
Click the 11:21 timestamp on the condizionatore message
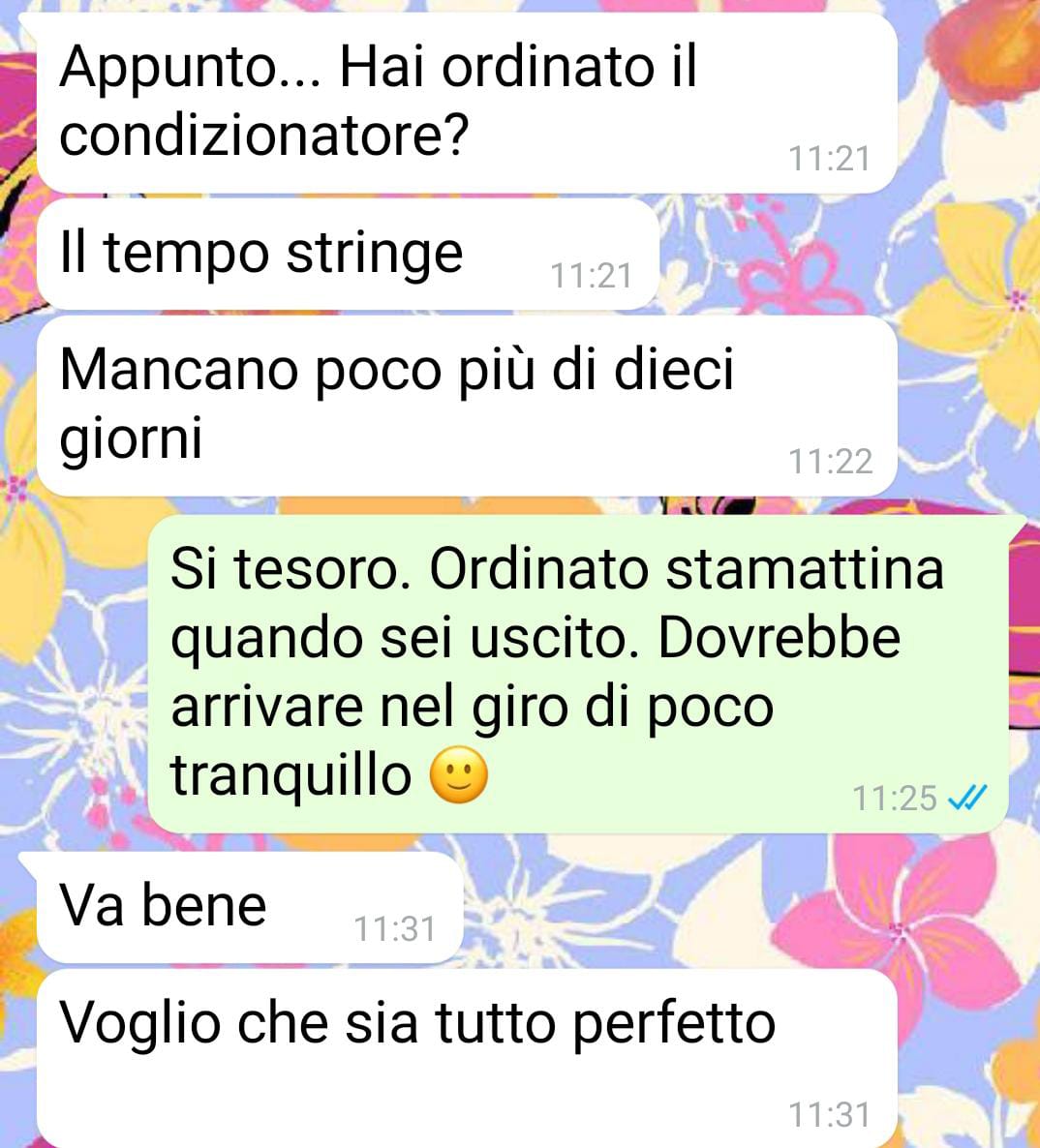pos(829,159)
